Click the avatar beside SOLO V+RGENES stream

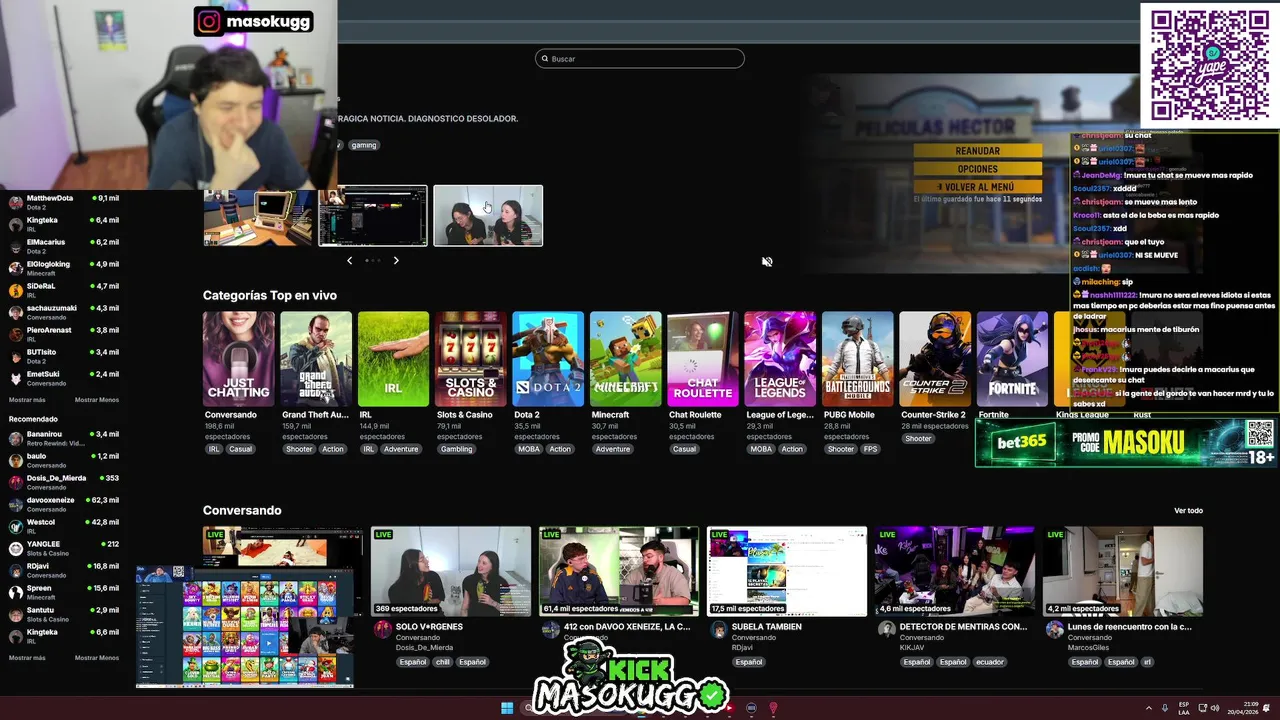pos(383,629)
